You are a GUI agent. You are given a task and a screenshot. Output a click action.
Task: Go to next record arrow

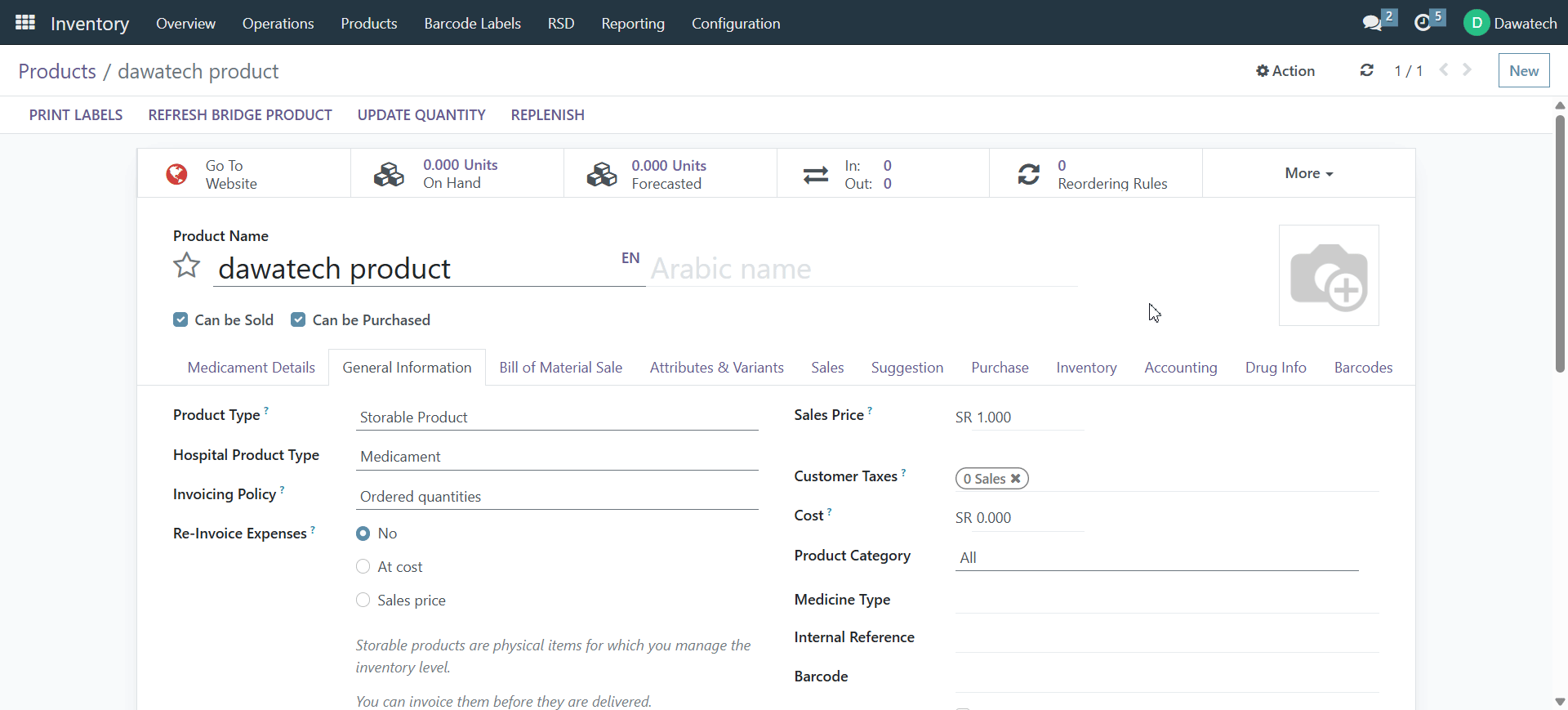pos(1467,69)
